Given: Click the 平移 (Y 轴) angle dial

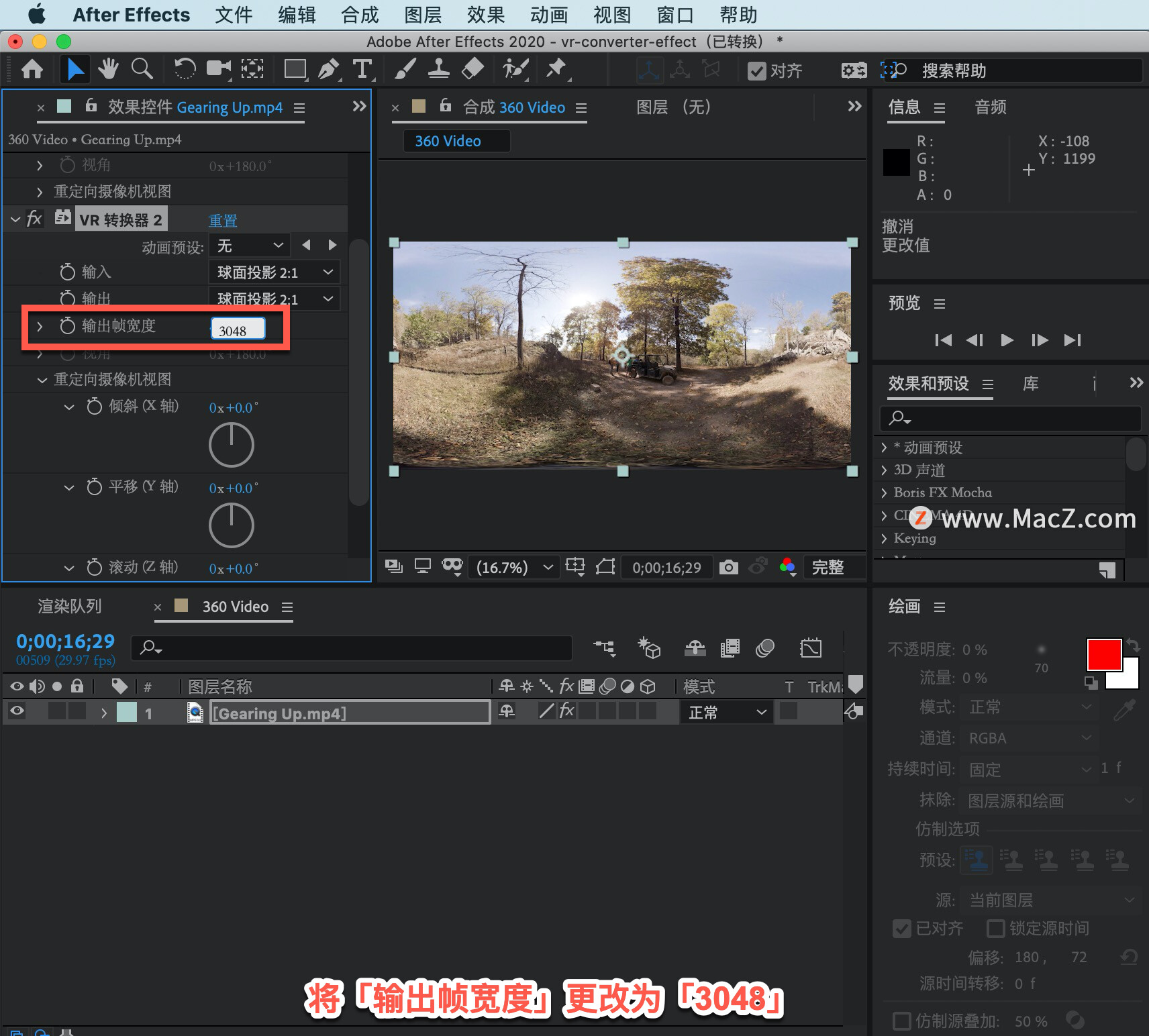Looking at the screenshot, I should tap(232, 525).
